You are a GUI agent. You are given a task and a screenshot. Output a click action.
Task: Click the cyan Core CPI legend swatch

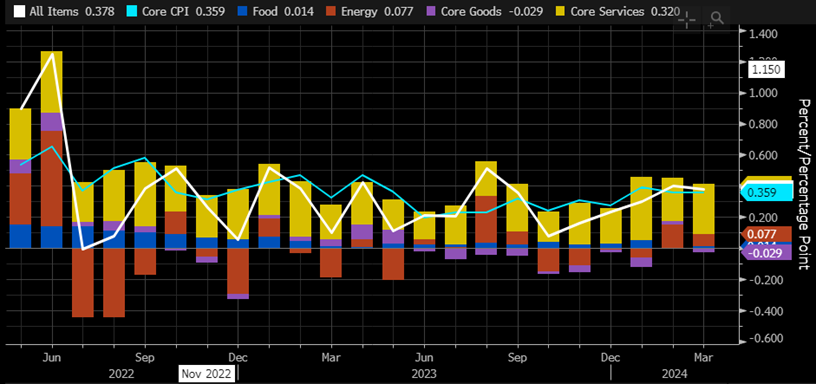click(x=133, y=11)
